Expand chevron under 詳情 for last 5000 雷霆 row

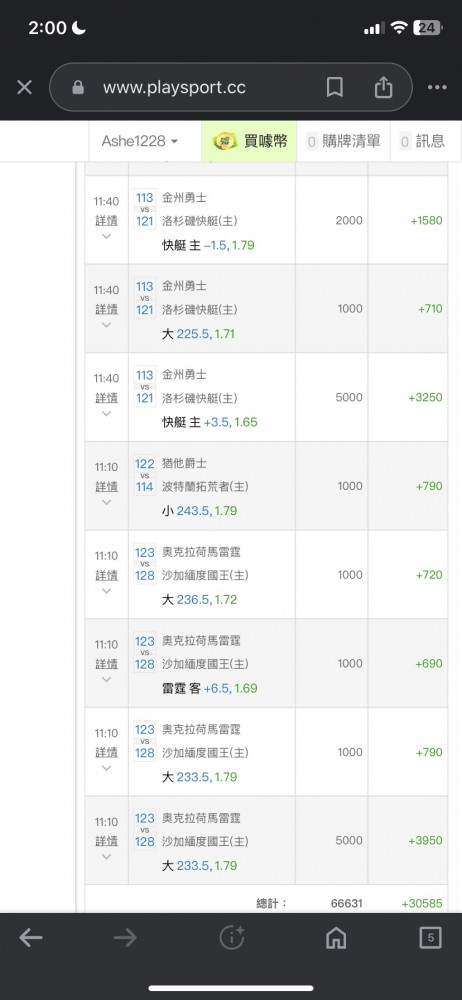pyautogui.click(x=107, y=857)
